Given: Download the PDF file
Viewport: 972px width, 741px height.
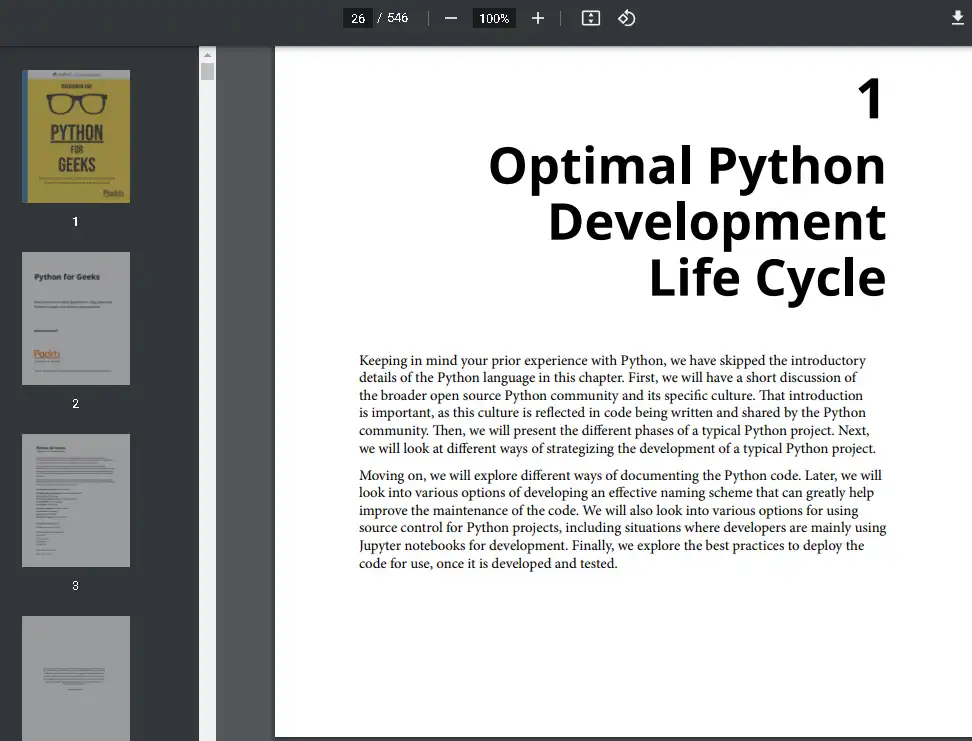Looking at the screenshot, I should point(957,18).
